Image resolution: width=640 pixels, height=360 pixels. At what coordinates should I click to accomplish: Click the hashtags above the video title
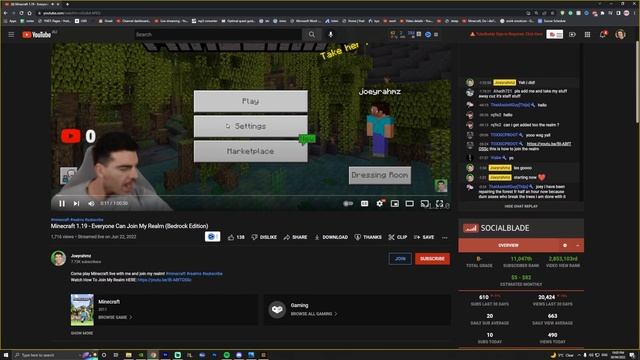[x=77, y=220]
